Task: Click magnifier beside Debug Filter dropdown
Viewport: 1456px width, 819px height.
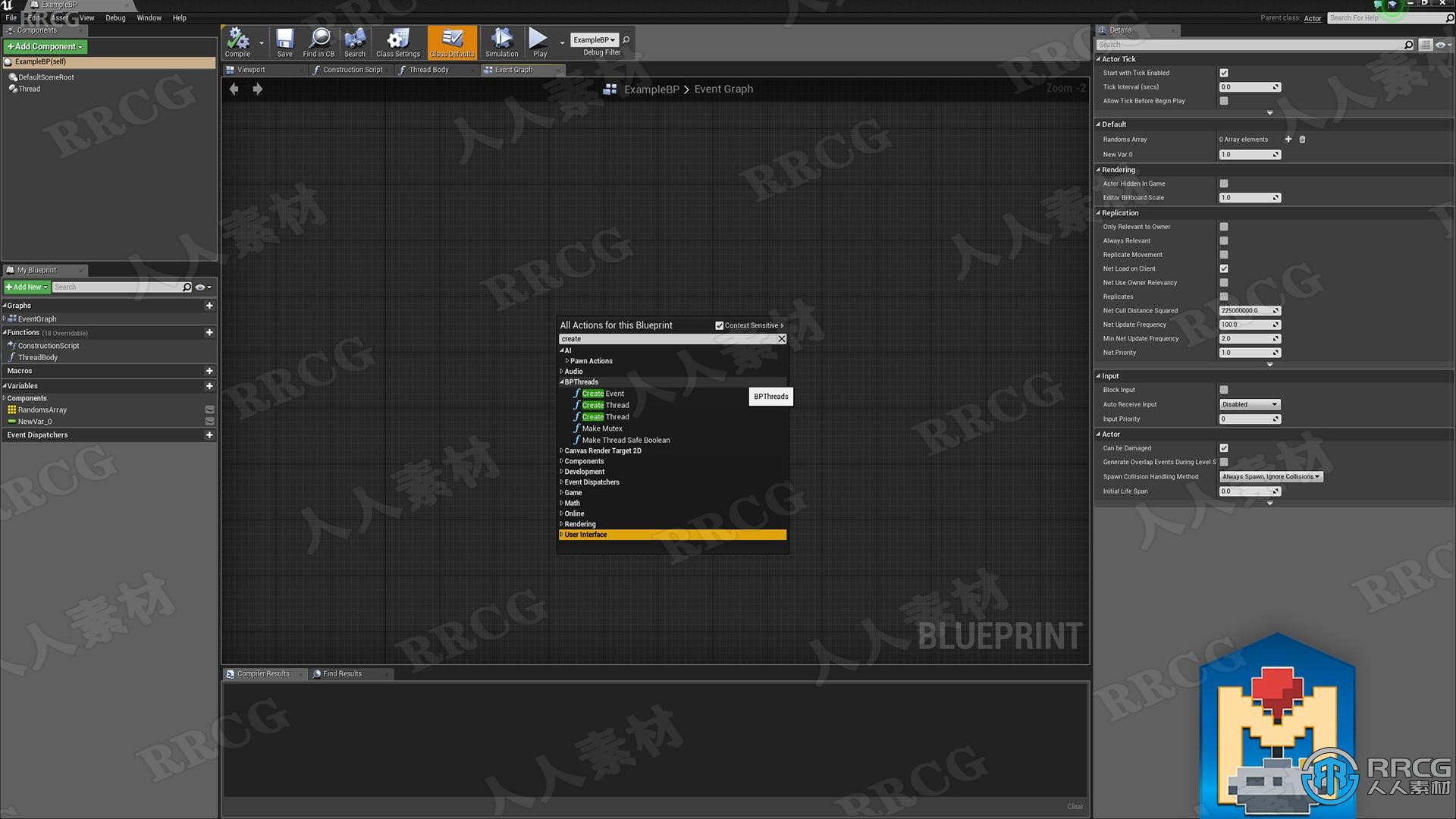Action: point(626,39)
